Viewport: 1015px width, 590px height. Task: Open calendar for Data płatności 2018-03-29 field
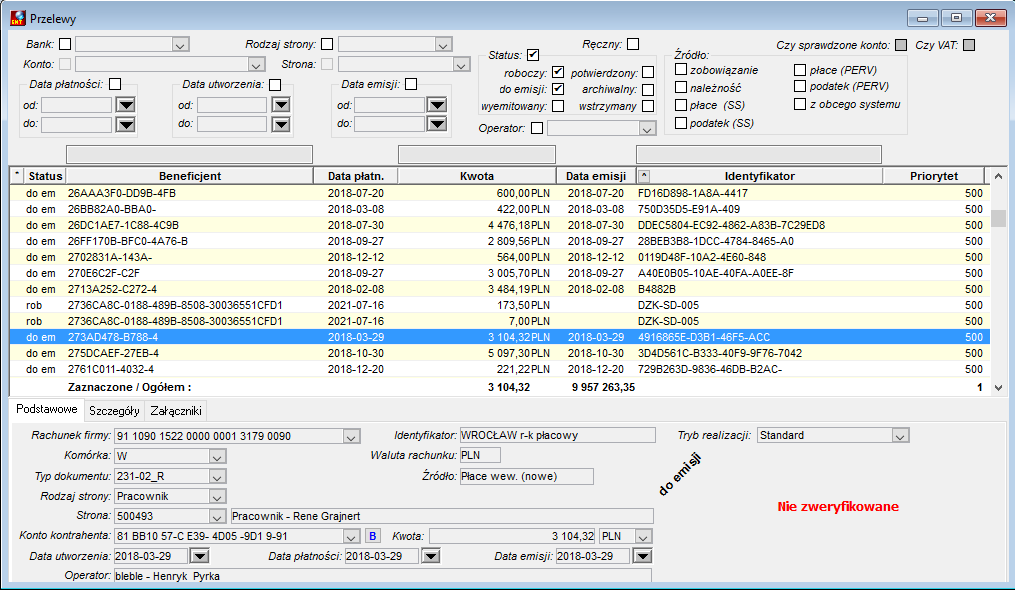tap(430, 556)
